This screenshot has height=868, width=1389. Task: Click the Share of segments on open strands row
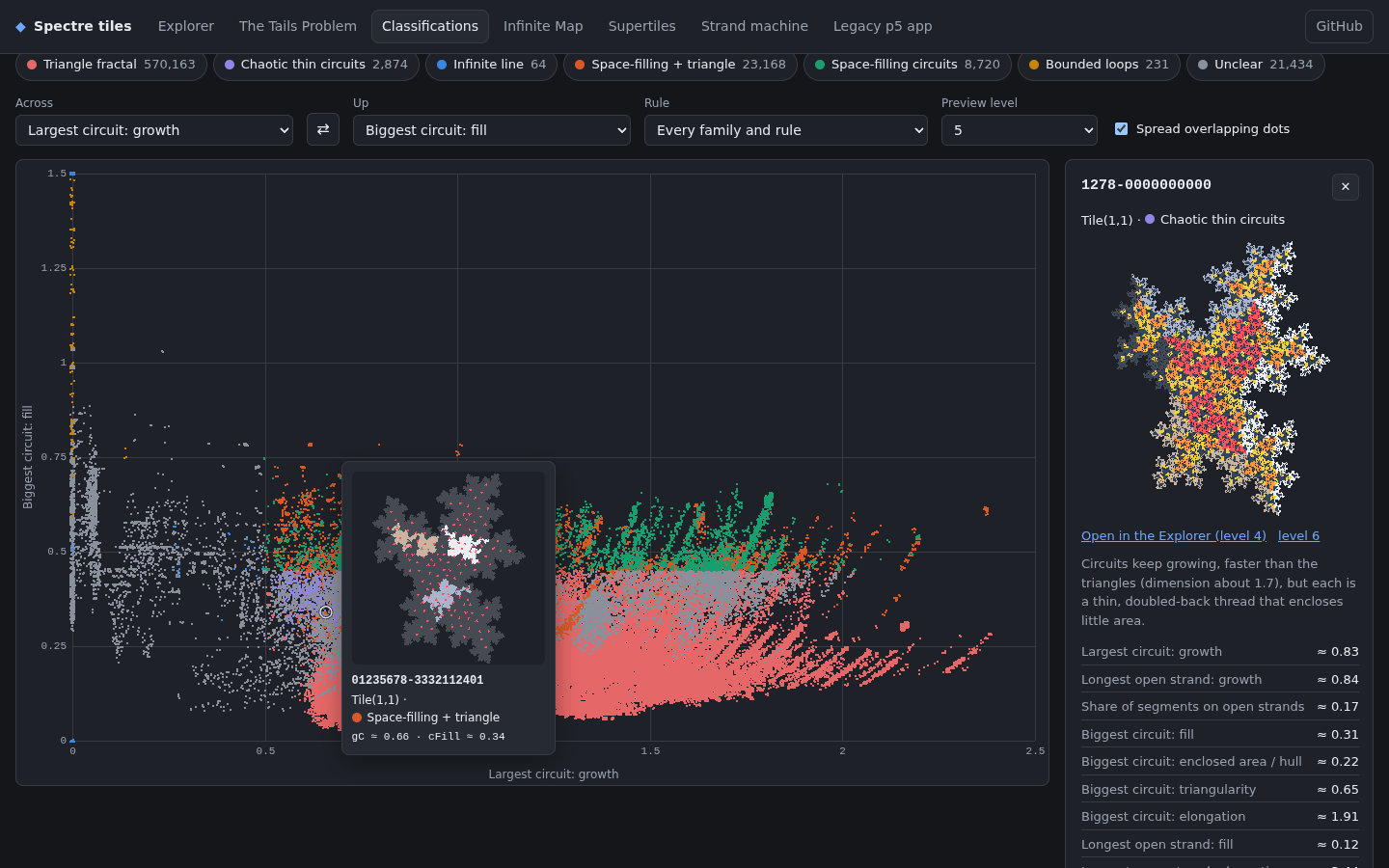[x=1220, y=707]
